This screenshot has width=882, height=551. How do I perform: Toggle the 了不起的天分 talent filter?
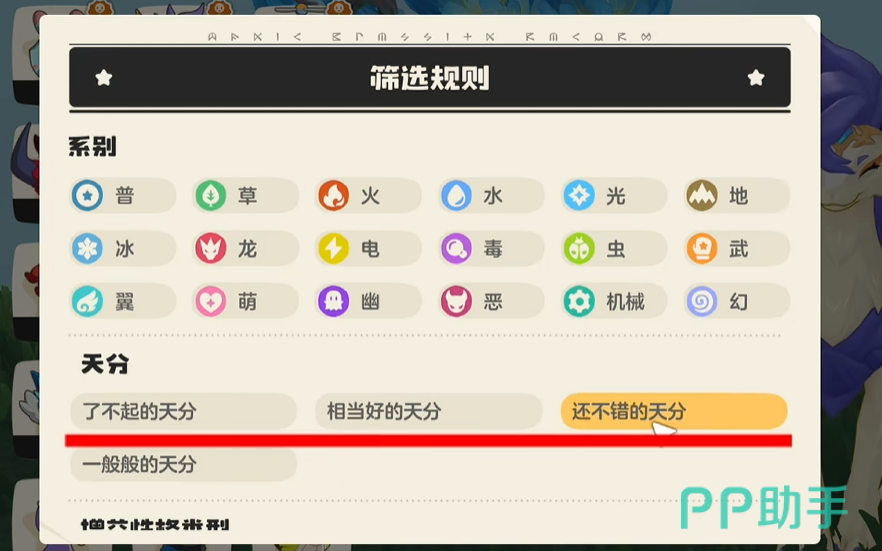pyautogui.click(x=183, y=411)
